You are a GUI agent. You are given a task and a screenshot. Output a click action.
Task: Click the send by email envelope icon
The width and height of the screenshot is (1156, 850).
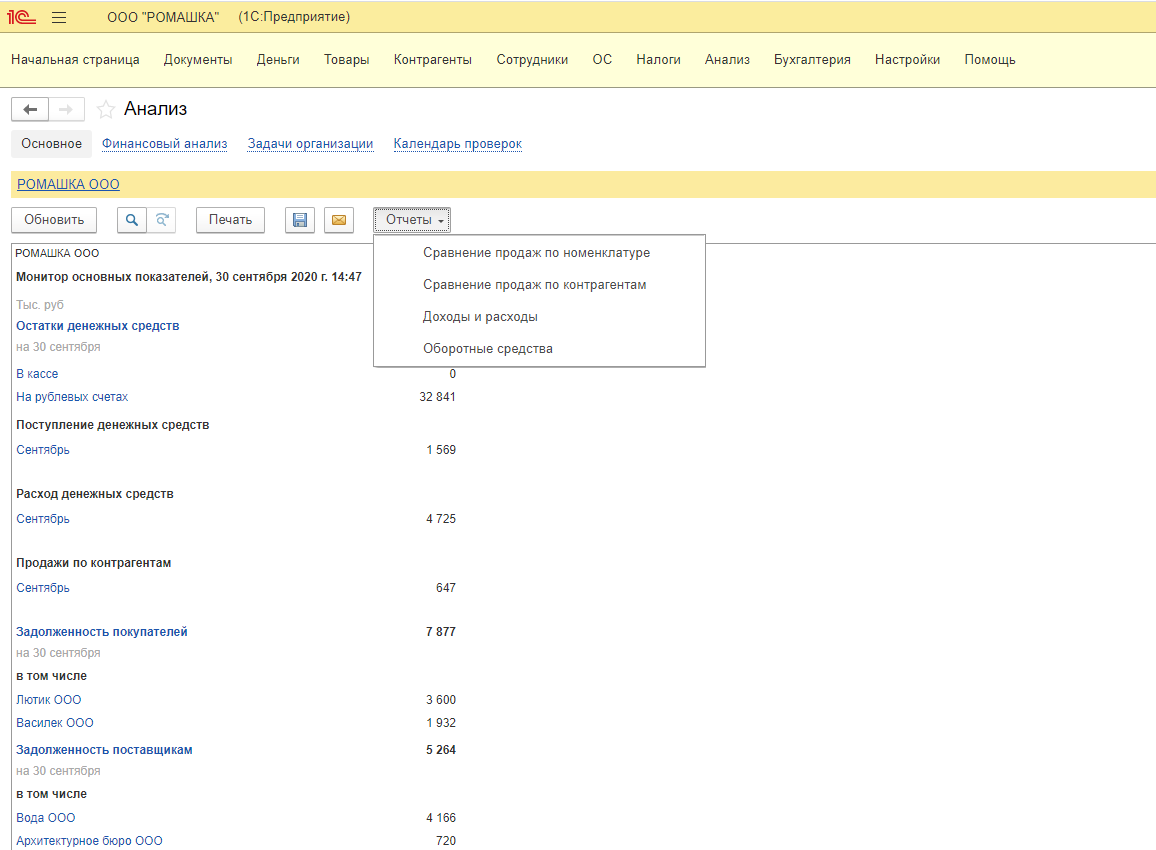coord(339,220)
